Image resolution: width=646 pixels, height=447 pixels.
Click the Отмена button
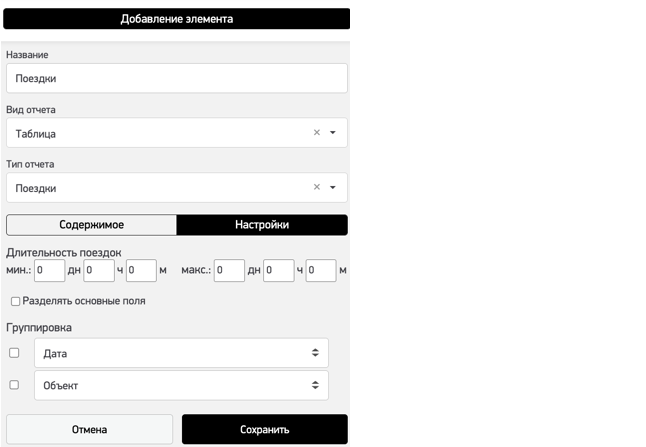[89, 429]
